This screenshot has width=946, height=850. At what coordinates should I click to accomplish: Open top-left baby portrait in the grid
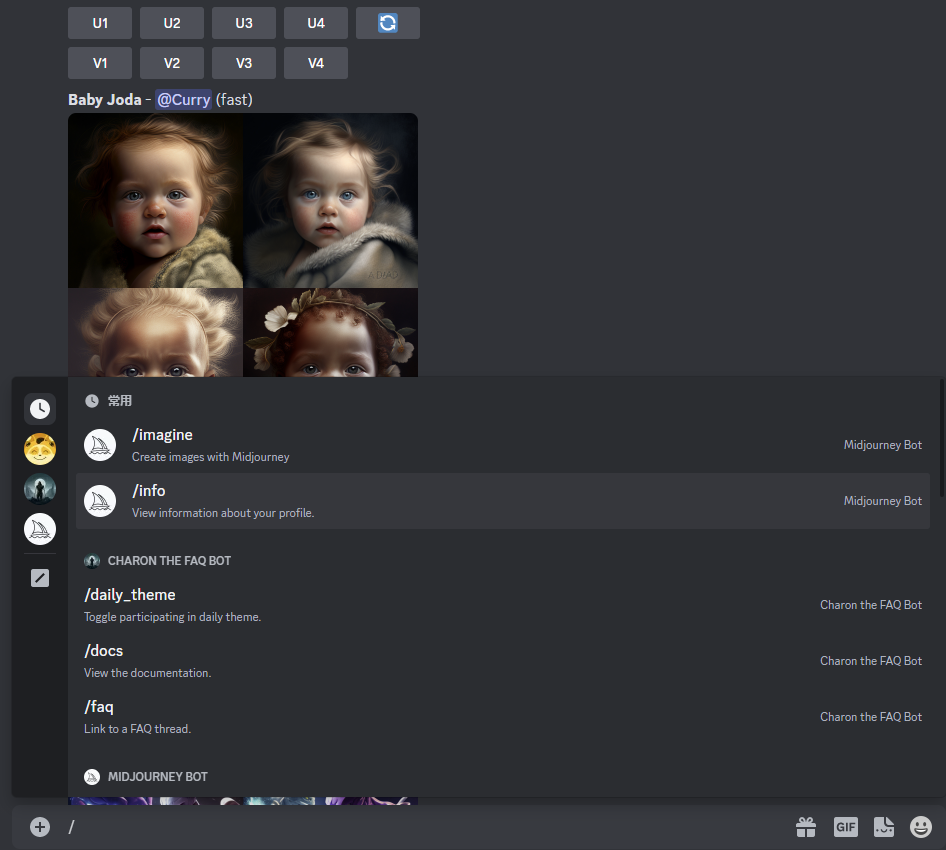(155, 200)
